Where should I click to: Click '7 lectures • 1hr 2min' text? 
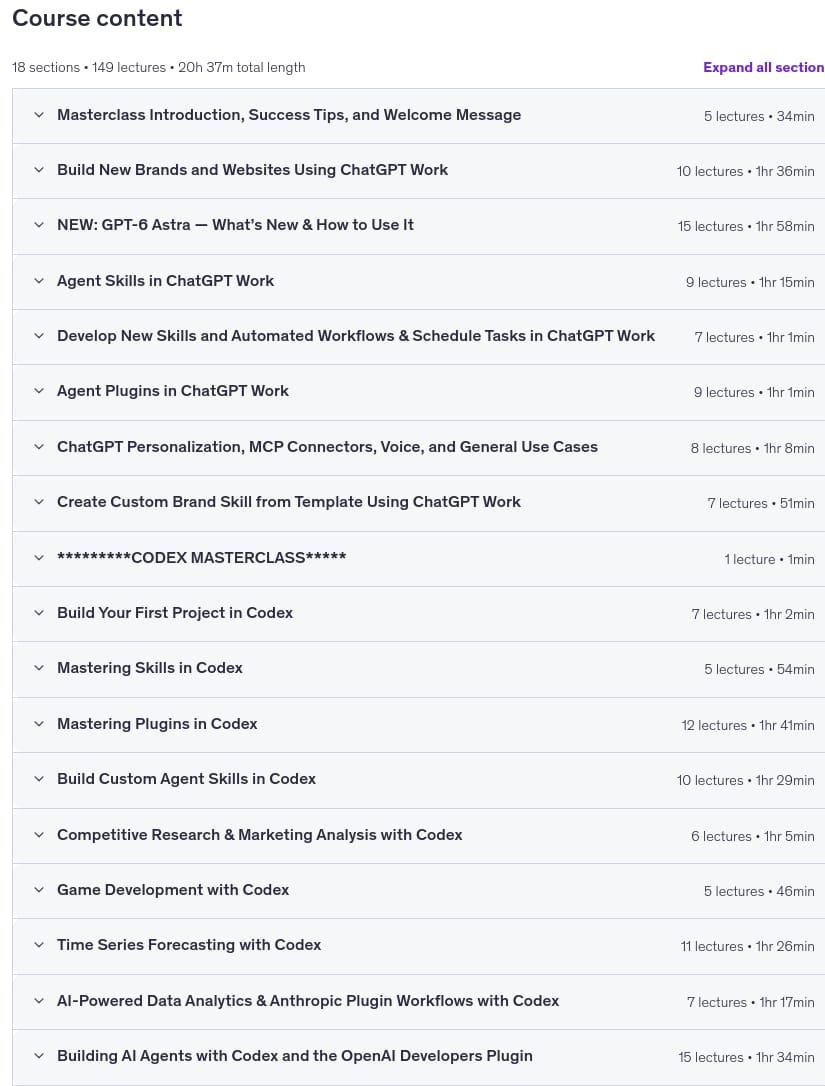pyautogui.click(x=753, y=614)
